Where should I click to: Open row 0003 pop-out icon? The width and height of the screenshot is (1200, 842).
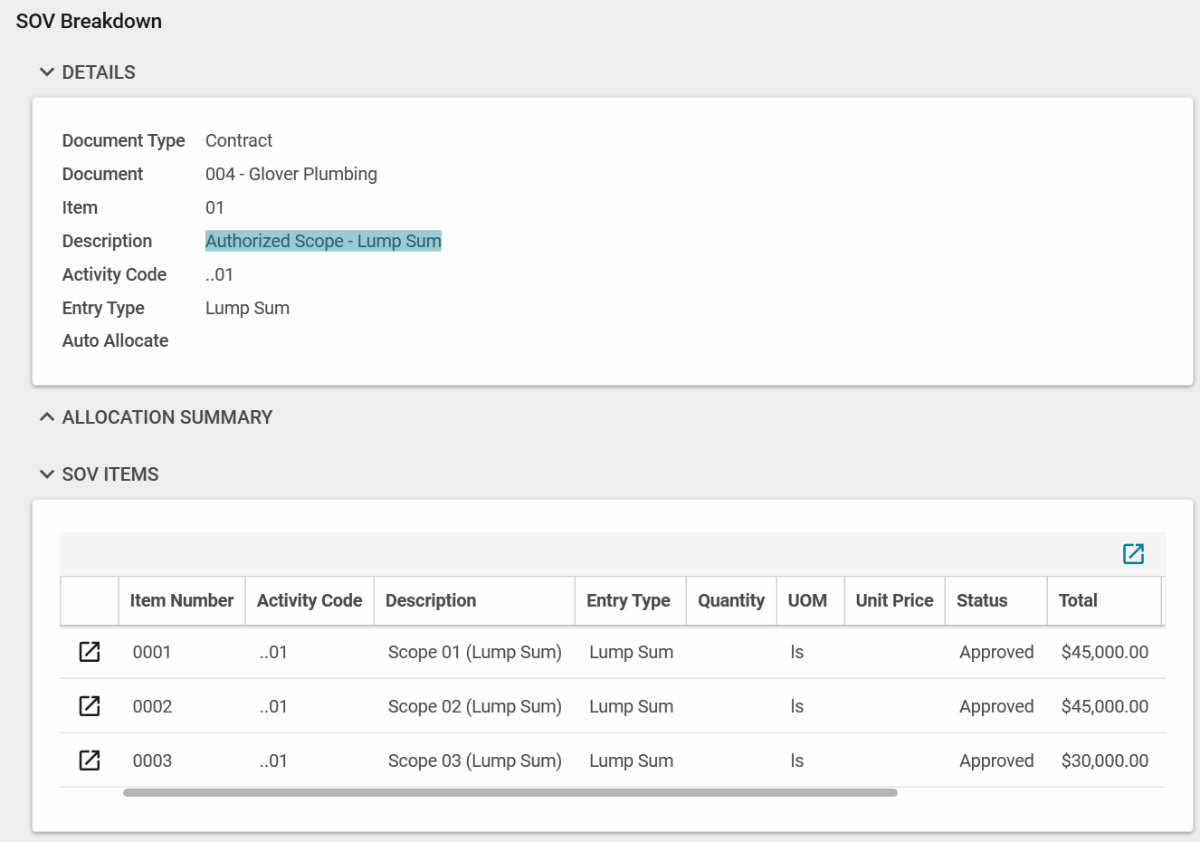[x=89, y=760]
